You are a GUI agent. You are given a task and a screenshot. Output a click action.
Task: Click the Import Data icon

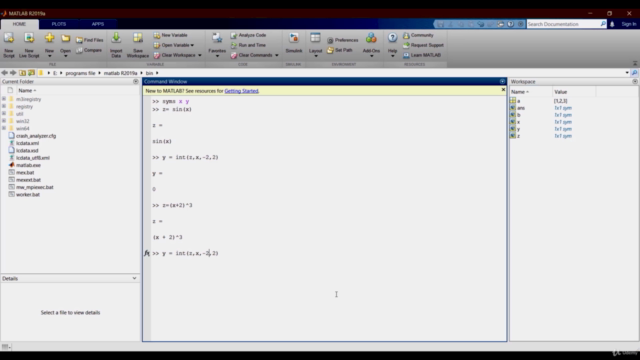pos(116,38)
